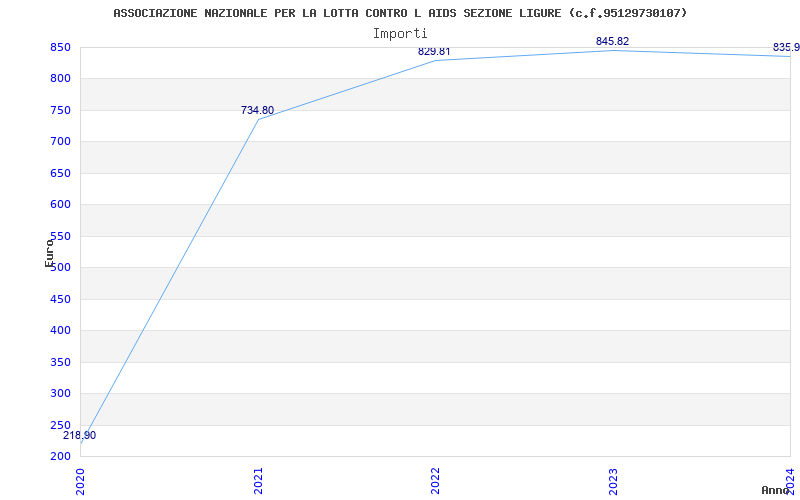
Task: Click the 2024 x-axis year label
Action: 790,480
